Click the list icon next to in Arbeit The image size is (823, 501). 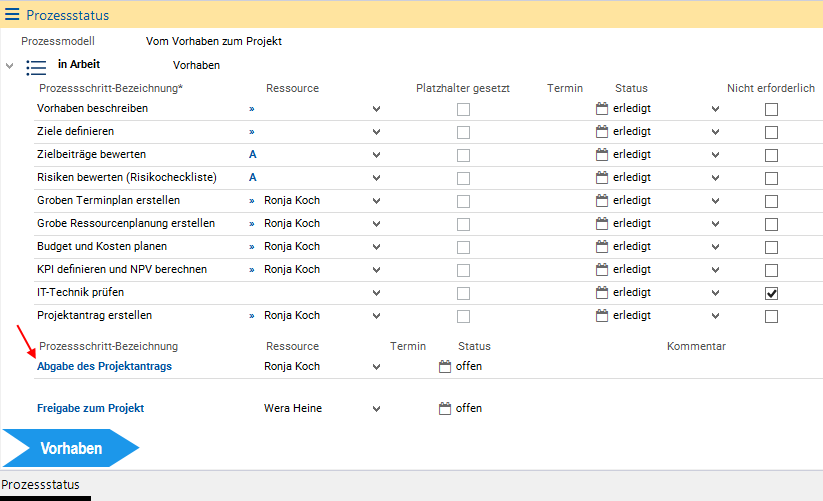click(36, 67)
